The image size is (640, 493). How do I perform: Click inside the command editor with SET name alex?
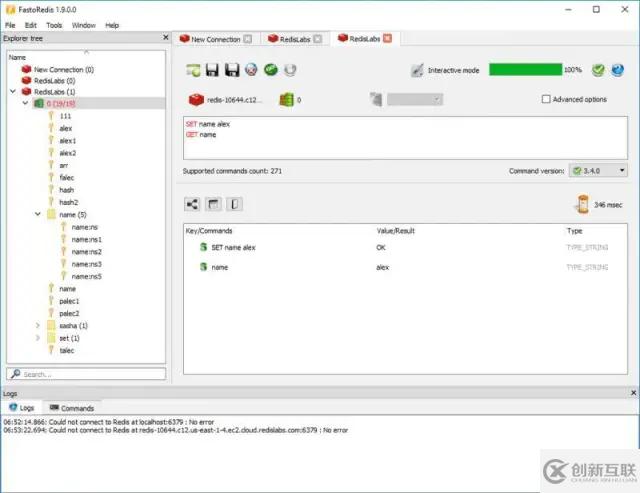405,138
